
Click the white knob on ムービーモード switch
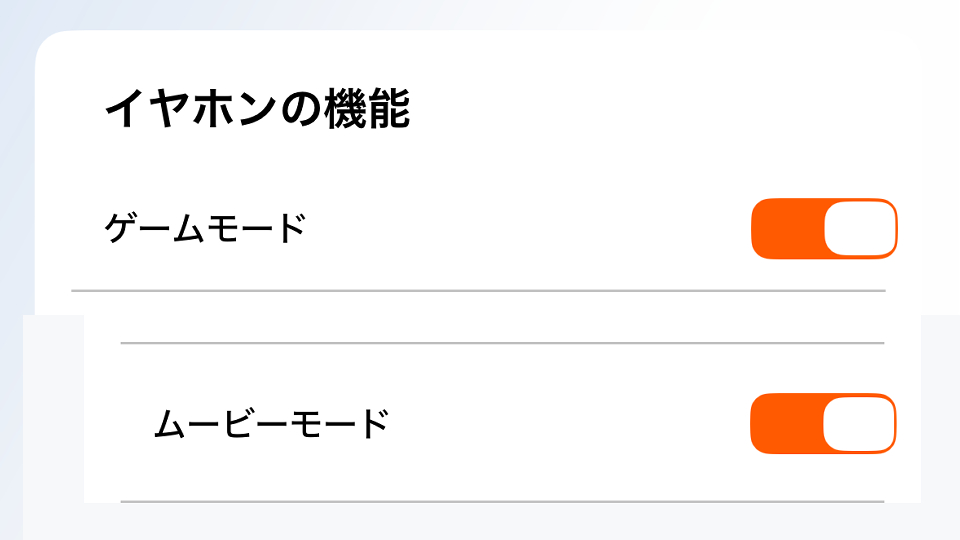pyautogui.click(x=858, y=424)
